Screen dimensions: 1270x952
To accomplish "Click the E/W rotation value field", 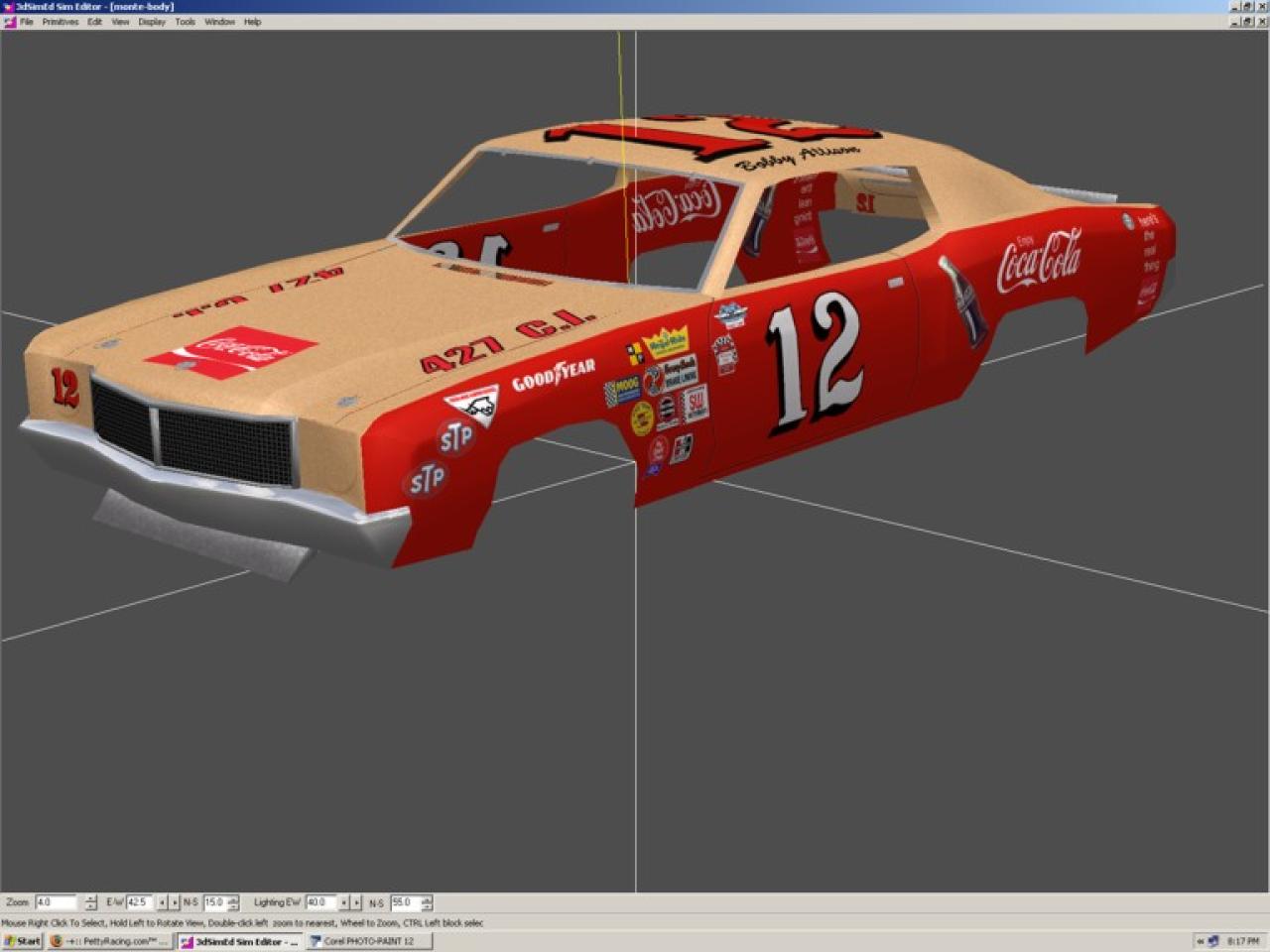I will [x=138, y=902].
